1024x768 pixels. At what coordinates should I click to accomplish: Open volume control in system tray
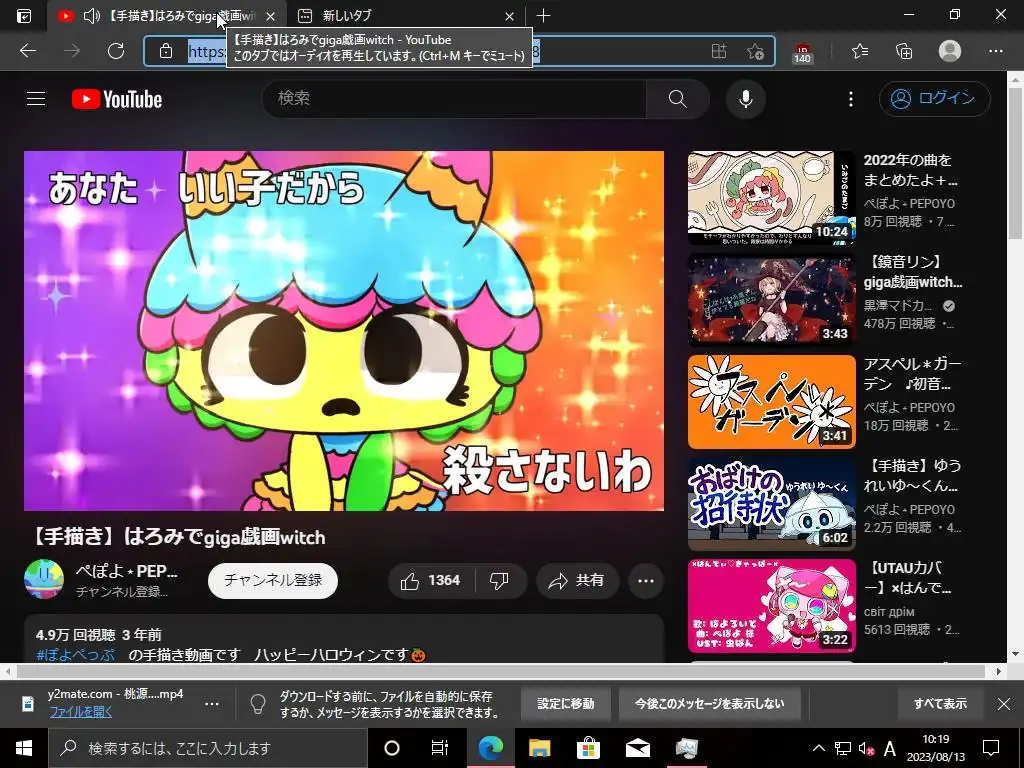click(x=866, y=748)
